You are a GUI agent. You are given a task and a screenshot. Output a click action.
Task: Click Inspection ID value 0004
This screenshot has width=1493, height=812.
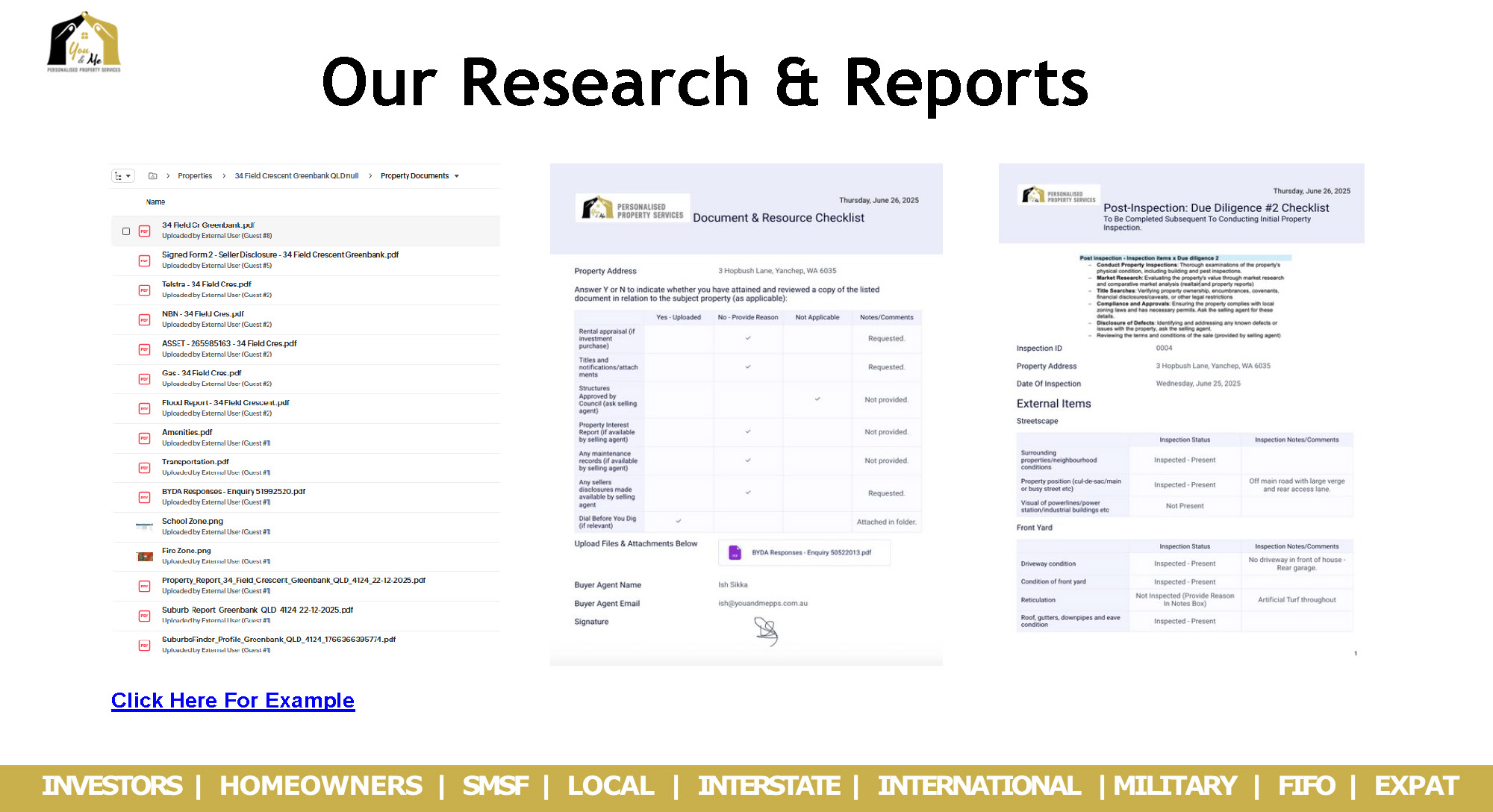click(1164, 349)
